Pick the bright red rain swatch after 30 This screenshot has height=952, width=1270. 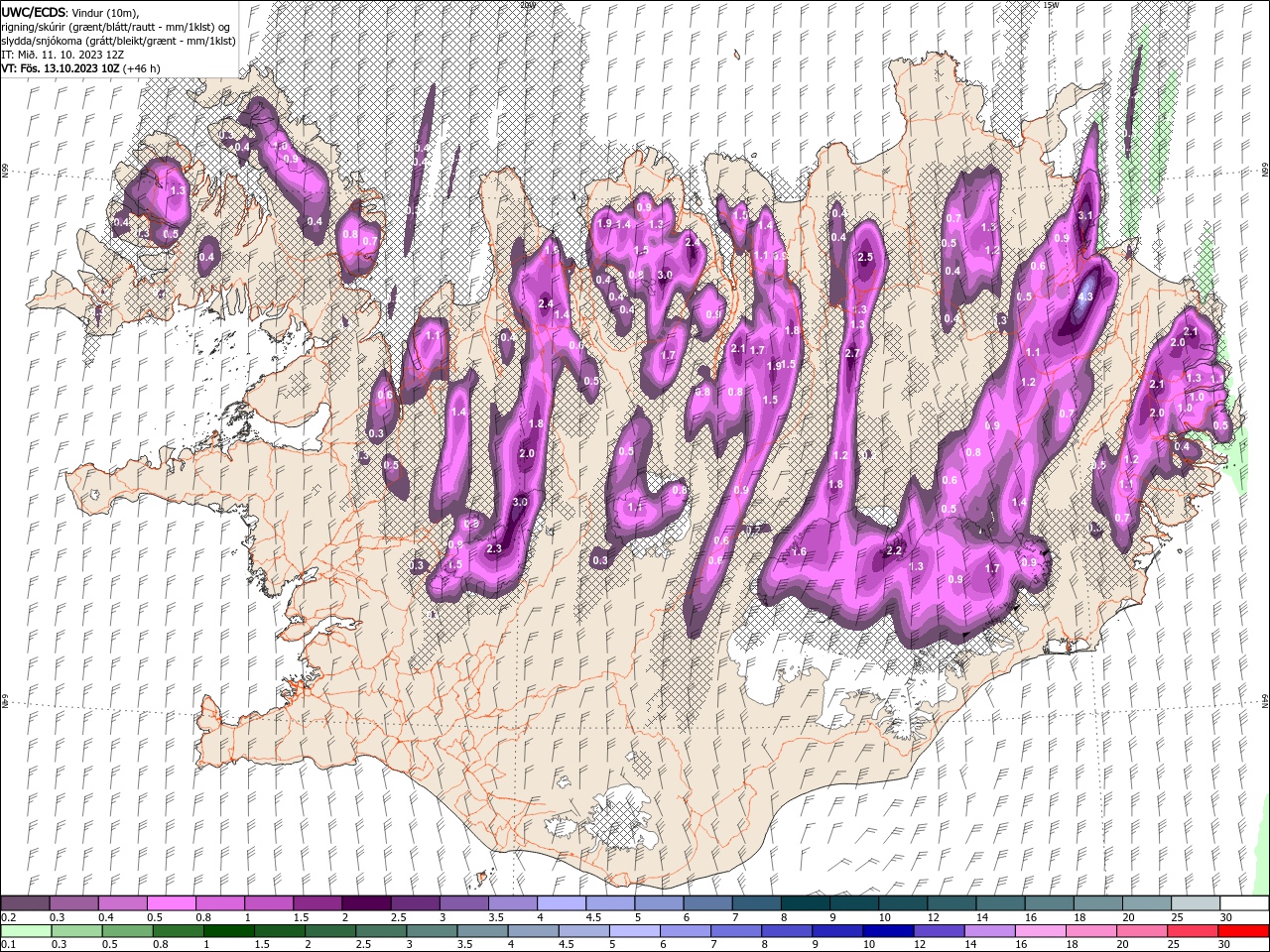point(1243,931)
